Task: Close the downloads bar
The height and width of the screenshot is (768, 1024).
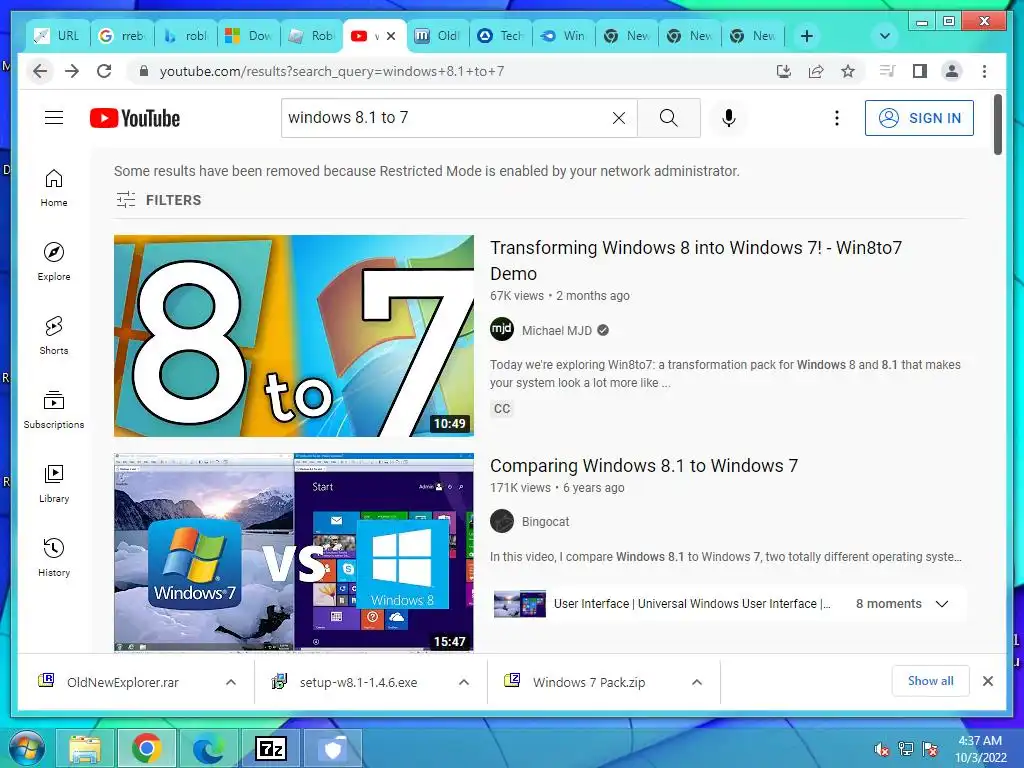Action: tap(987, 681)
